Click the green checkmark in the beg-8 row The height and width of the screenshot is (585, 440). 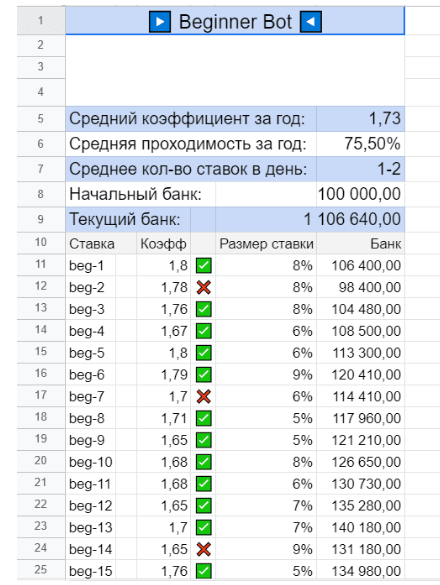204,418
